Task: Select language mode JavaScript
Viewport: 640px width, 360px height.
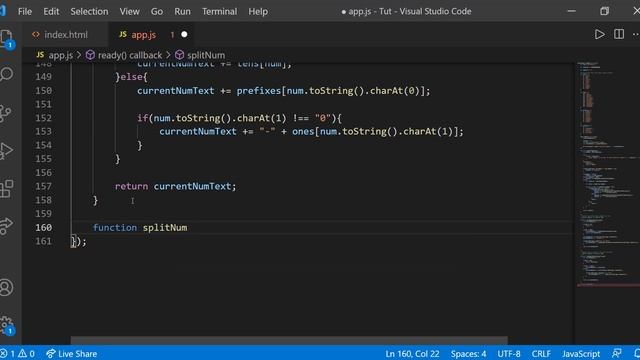Action: (580, 353)
